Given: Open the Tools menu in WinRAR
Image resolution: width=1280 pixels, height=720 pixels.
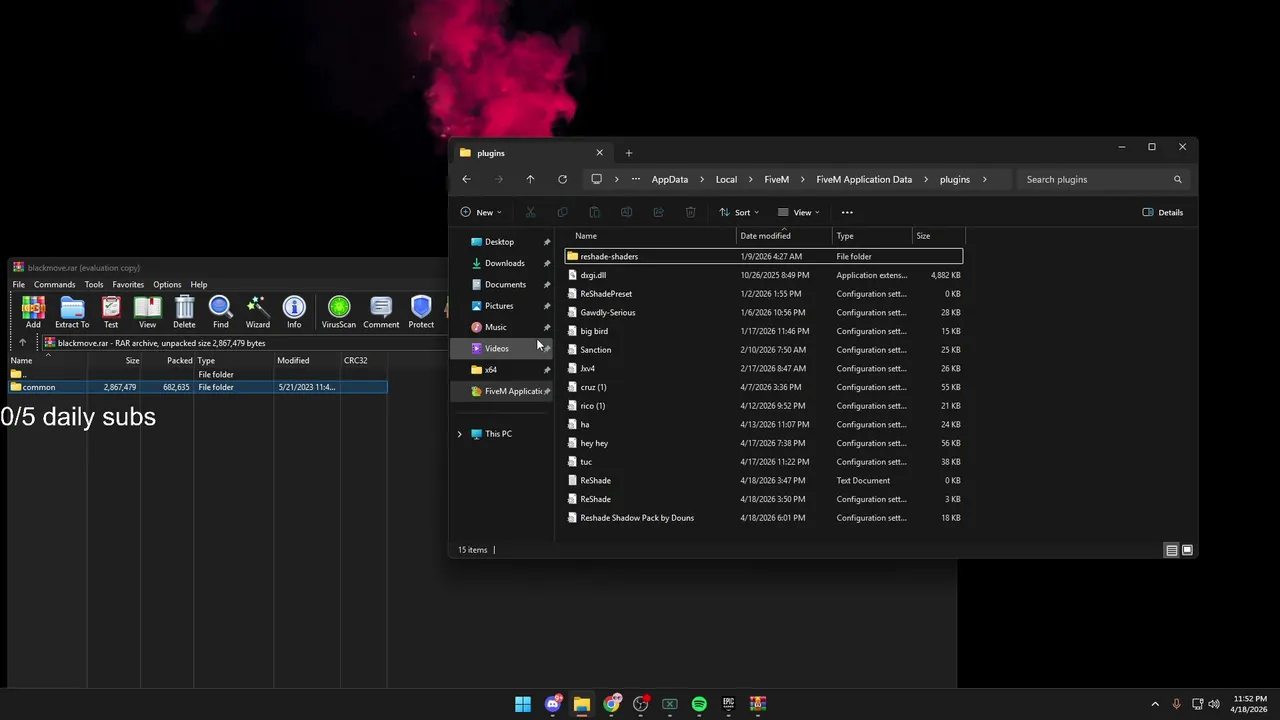Looking at the screenshot, I should tap(93, 285).
